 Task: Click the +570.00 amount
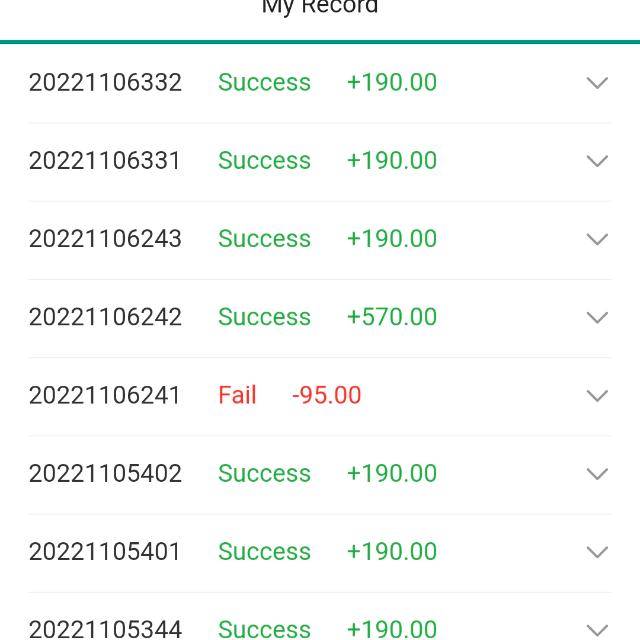click(392, 317)
